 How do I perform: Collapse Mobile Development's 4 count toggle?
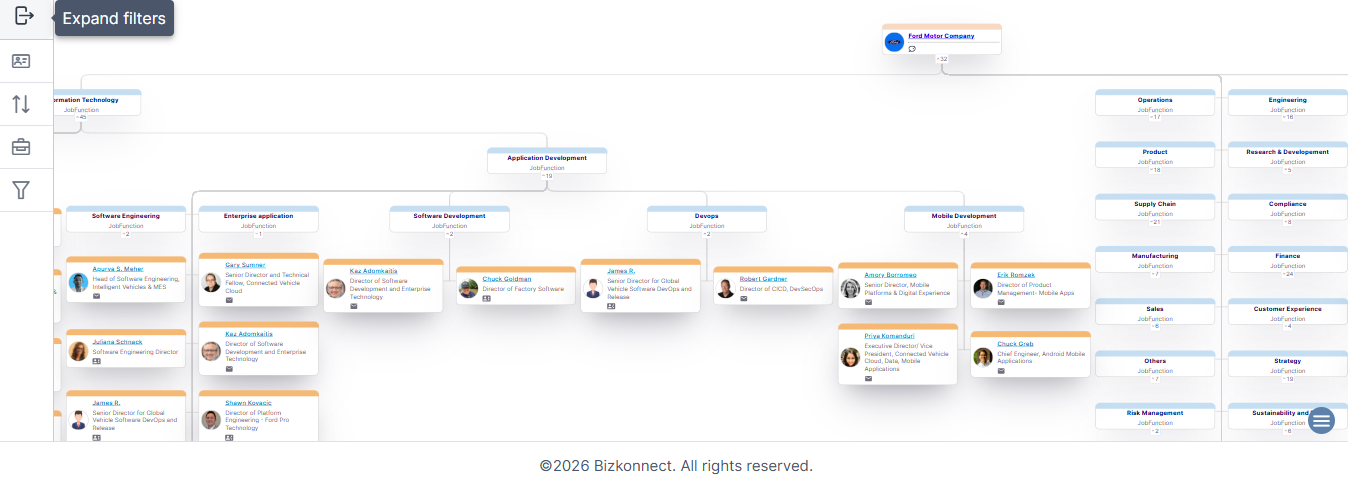pos(964,234)
